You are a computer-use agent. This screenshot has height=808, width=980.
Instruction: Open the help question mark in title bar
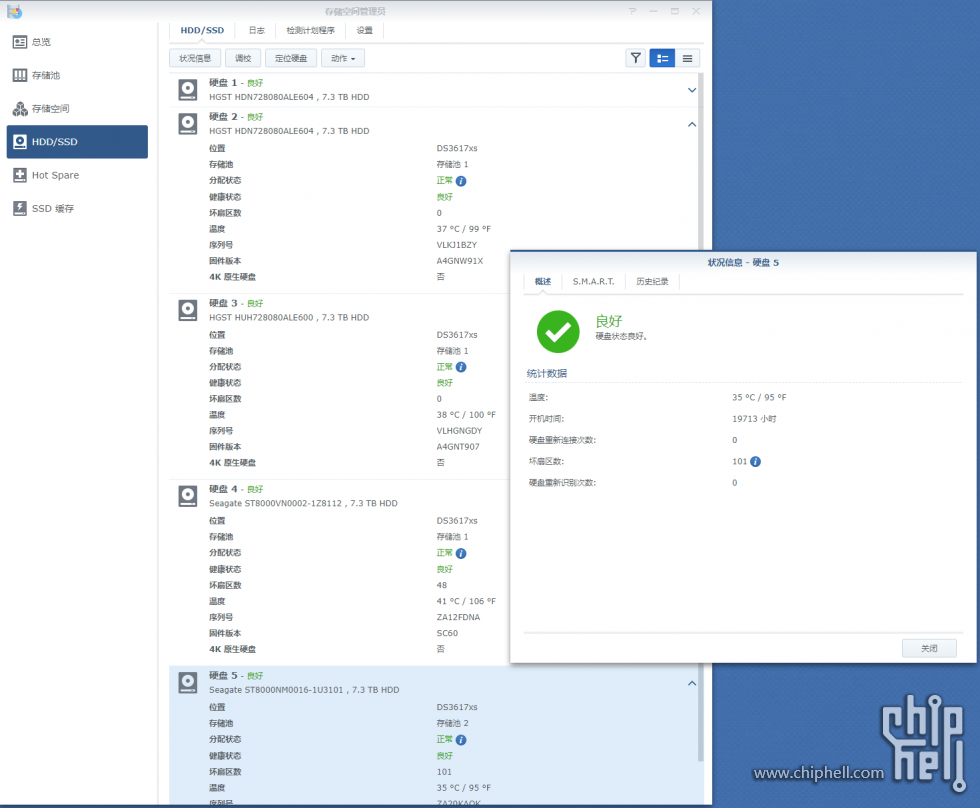coord(632,11)
